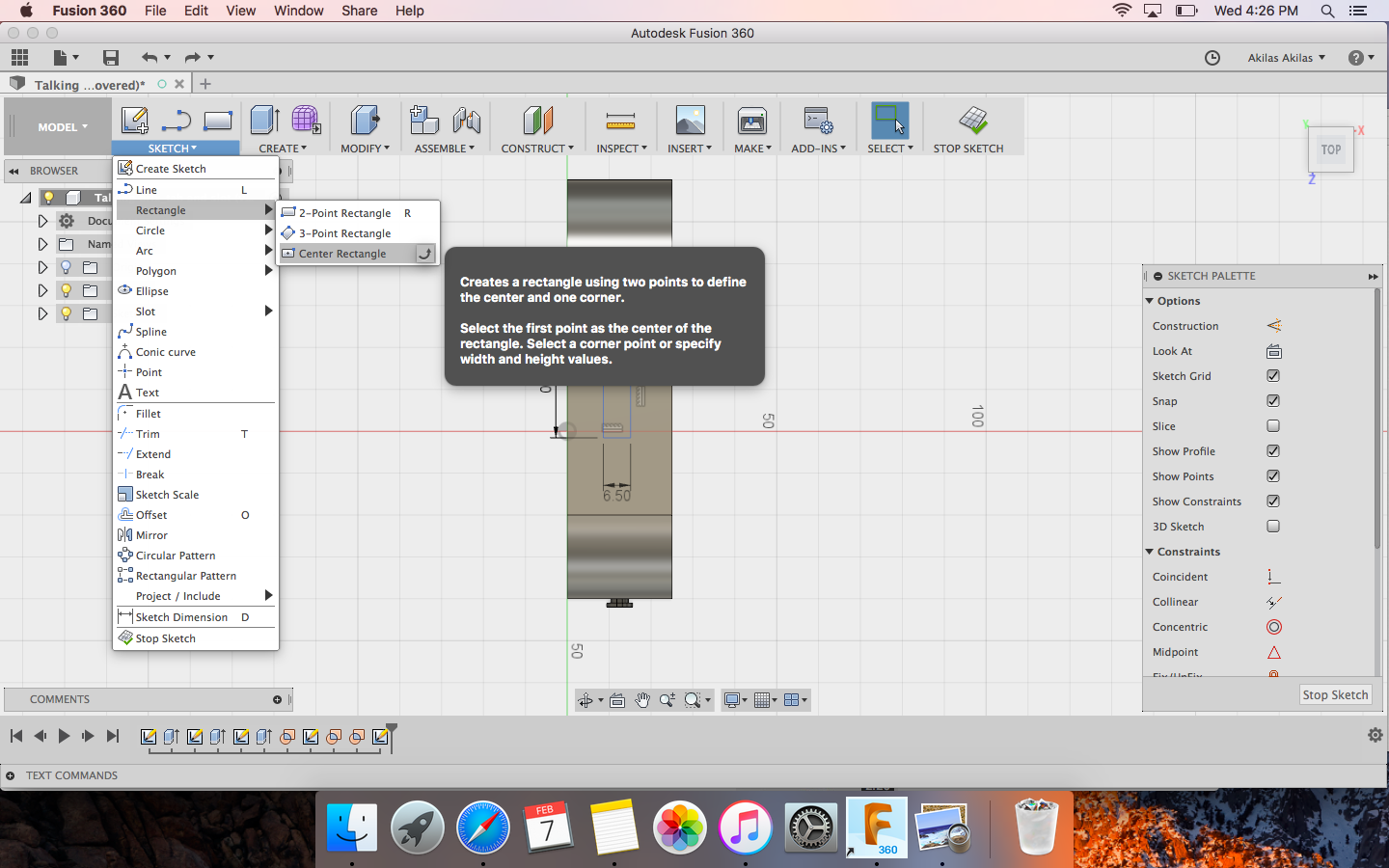Open the Akilas Akilas account dropdown
Screen dimensions: 1389x868
click(x=1286, y=58)
